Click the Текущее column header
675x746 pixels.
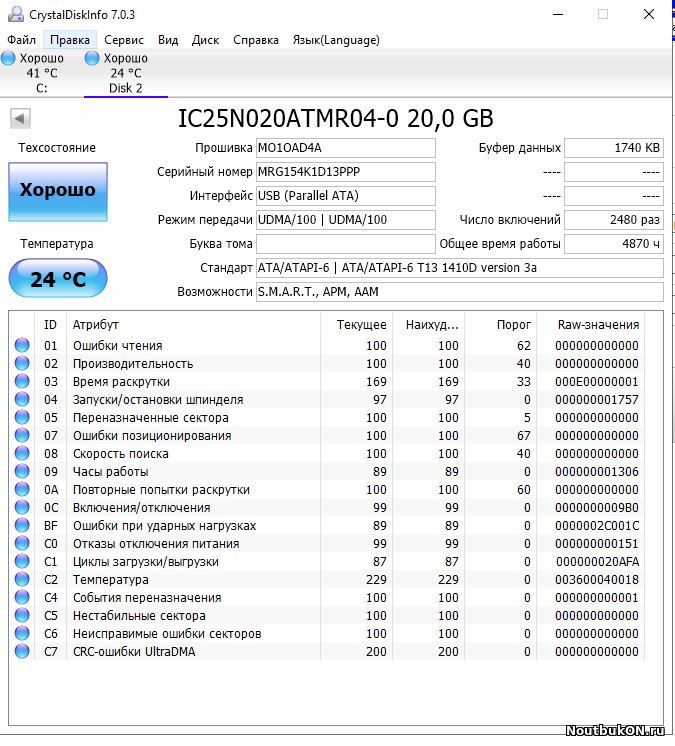tap(357, 324)
